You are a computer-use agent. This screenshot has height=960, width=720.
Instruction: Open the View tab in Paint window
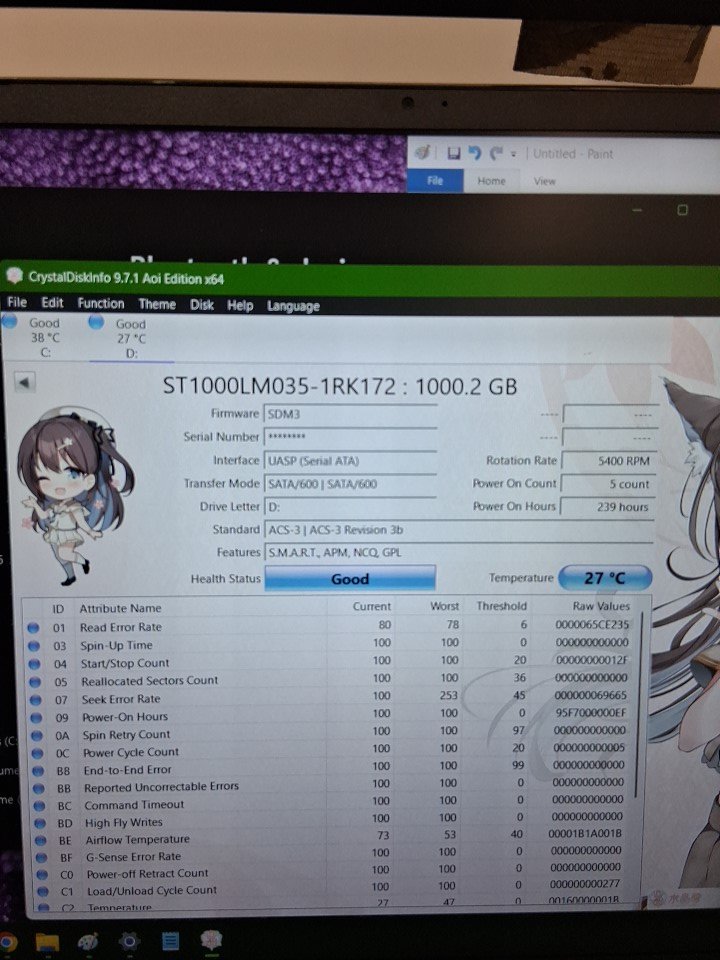(544, 181)
